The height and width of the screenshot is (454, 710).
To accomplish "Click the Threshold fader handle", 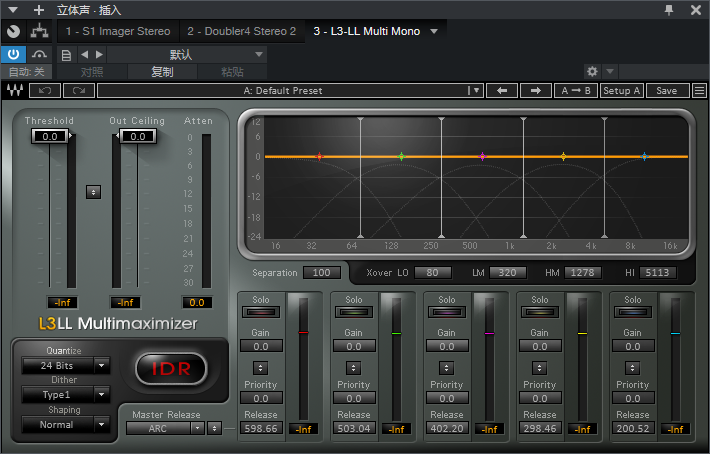I will 51,136.
